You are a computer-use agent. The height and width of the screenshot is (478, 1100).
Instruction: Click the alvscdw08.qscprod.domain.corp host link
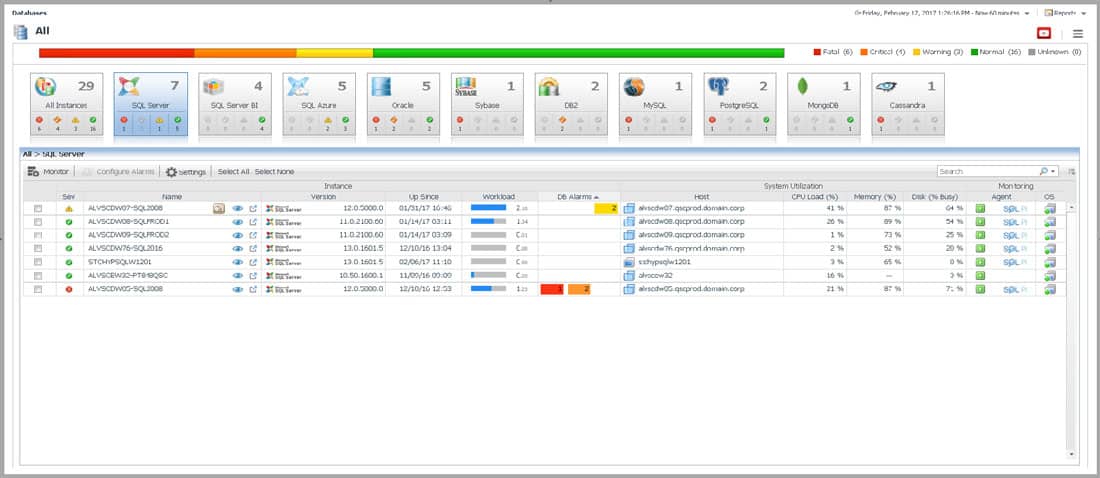click(691, 222)
